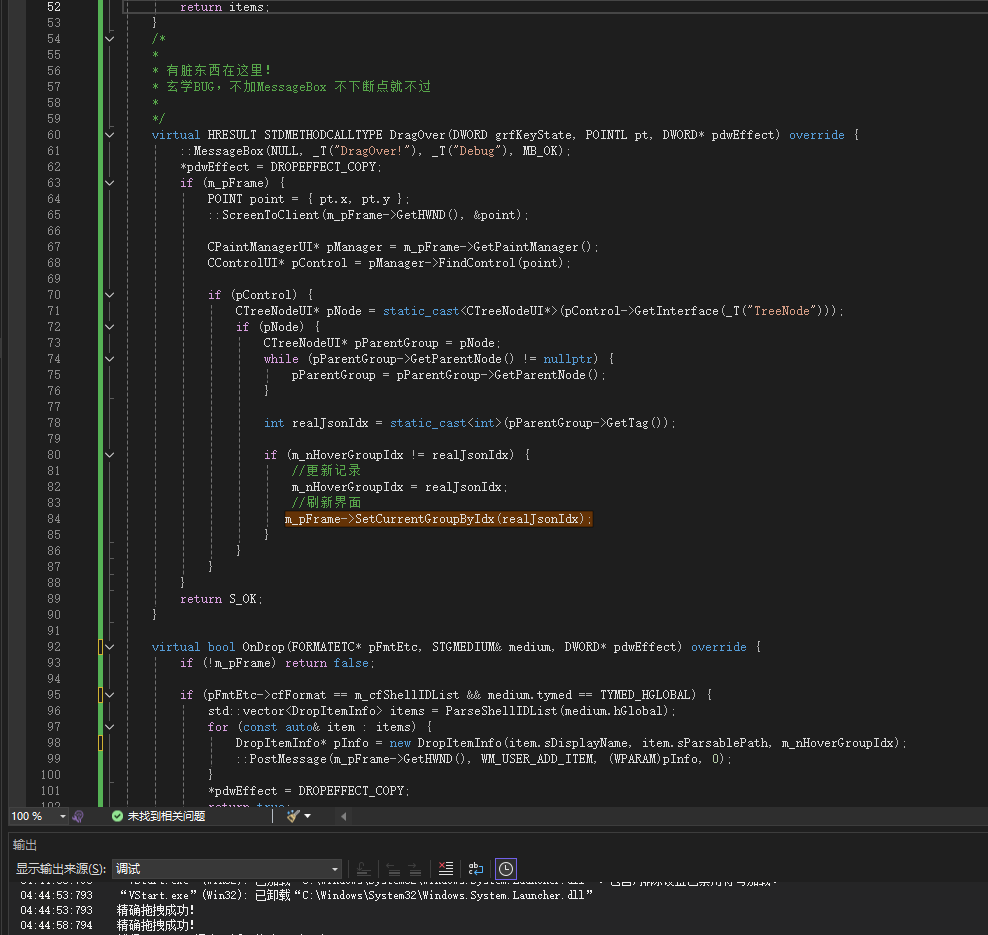Click the realJsonIdx declaration on line 78
988x935 pixels.
[469, 423]
